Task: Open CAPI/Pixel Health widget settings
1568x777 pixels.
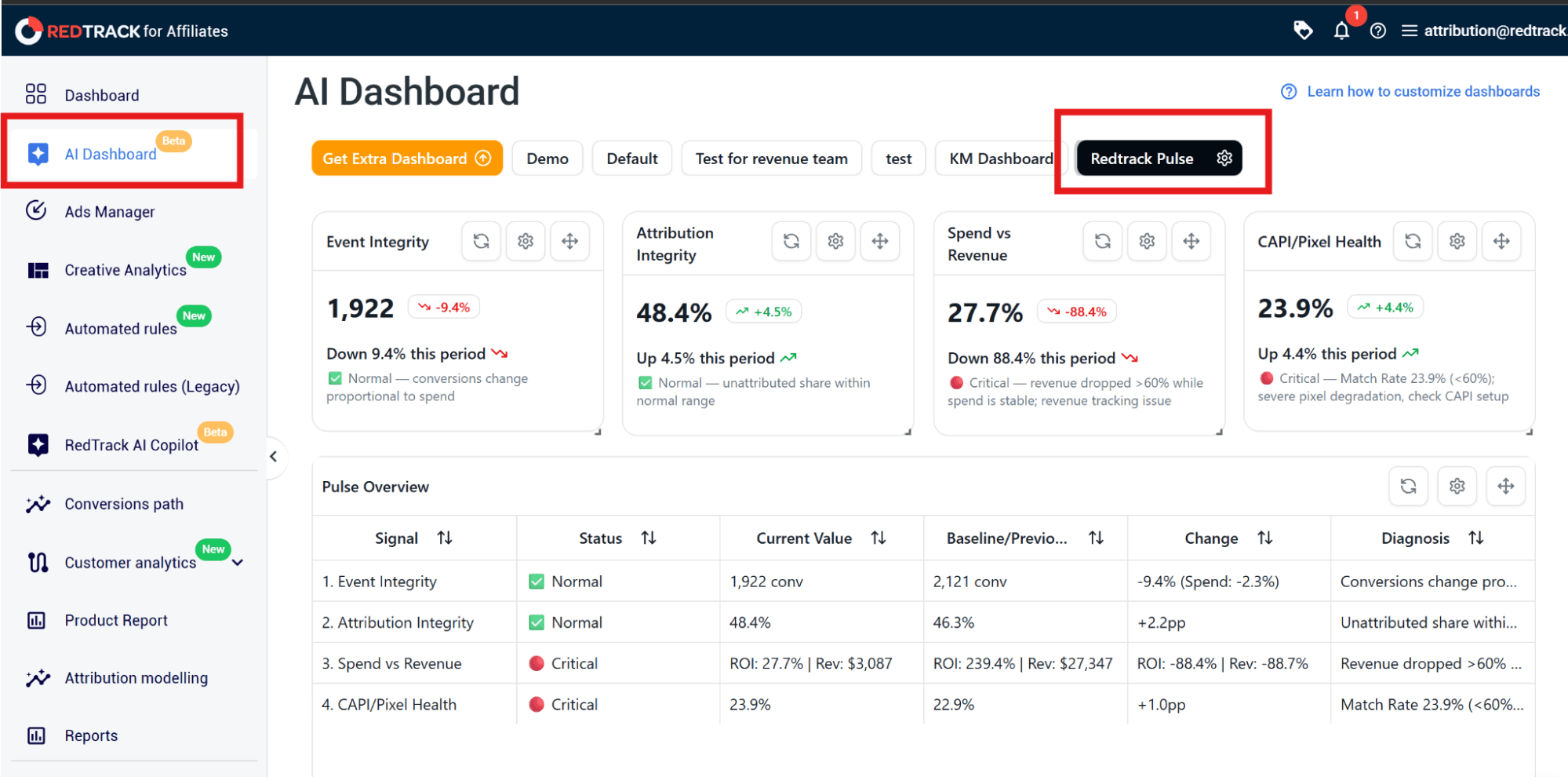Action: click(x=1457, y=241)
